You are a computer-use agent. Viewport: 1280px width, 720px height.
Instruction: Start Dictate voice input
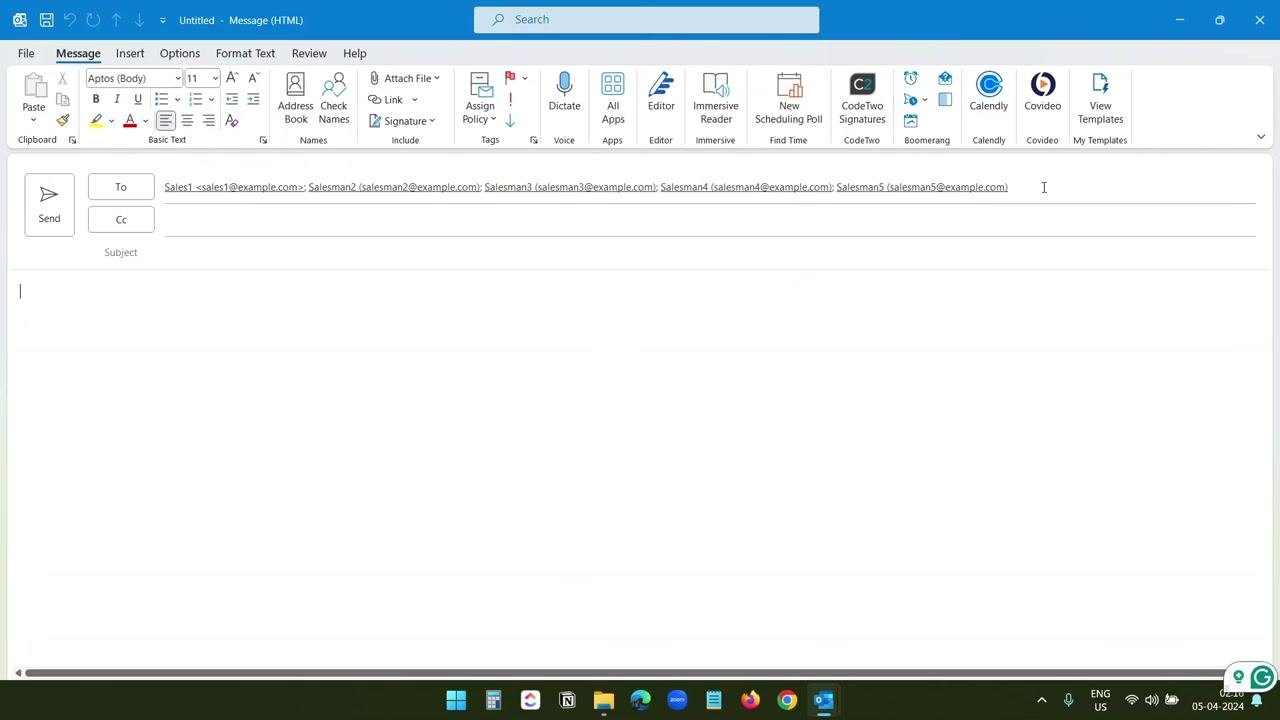pos(564,92)
